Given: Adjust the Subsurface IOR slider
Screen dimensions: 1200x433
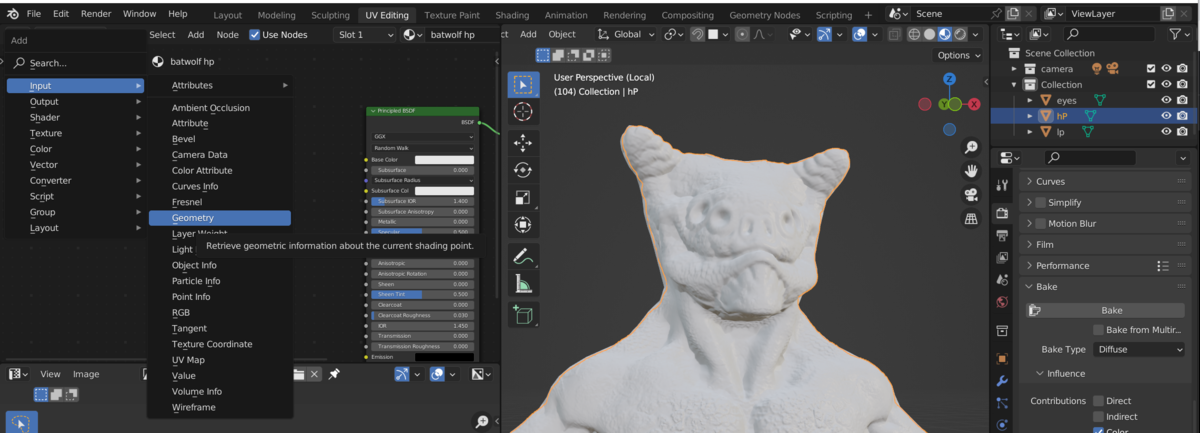Looking at the screenshot, I should click(x=422, y=201).
